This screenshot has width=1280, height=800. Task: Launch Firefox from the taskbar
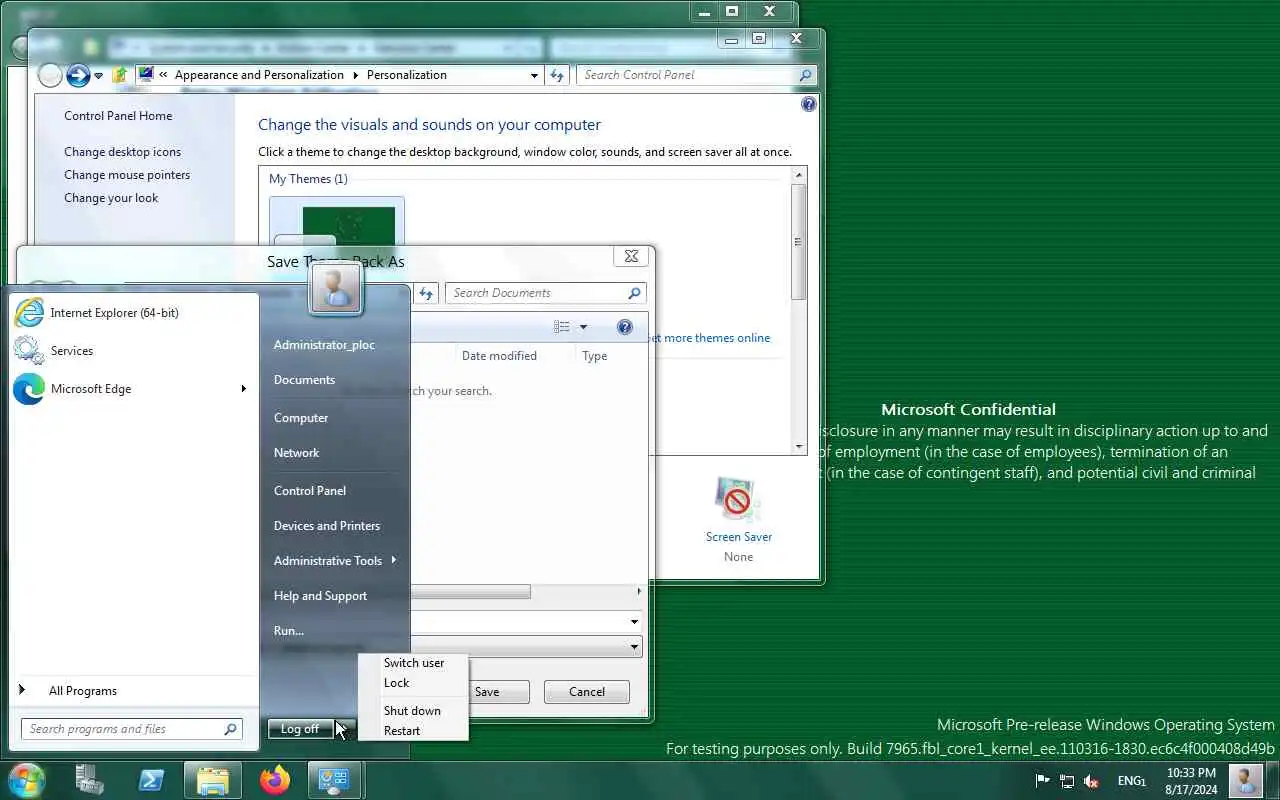click(275, 780)
